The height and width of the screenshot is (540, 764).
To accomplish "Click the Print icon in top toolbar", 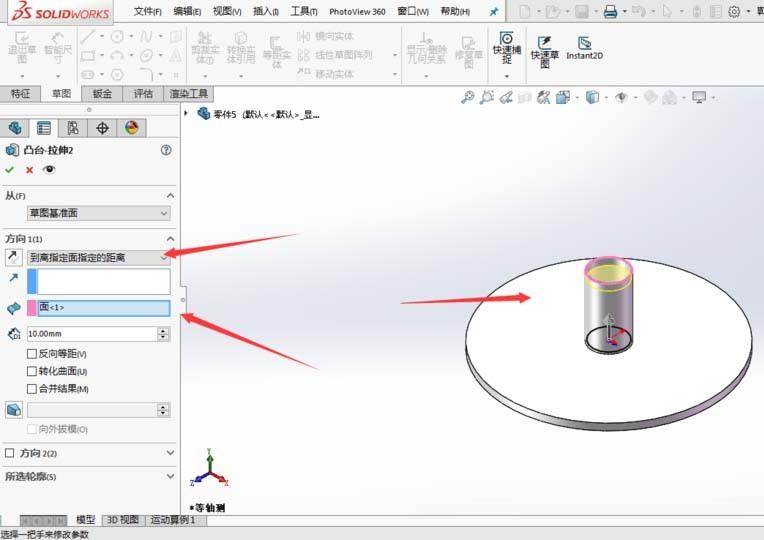I will (x=610, y=11).
